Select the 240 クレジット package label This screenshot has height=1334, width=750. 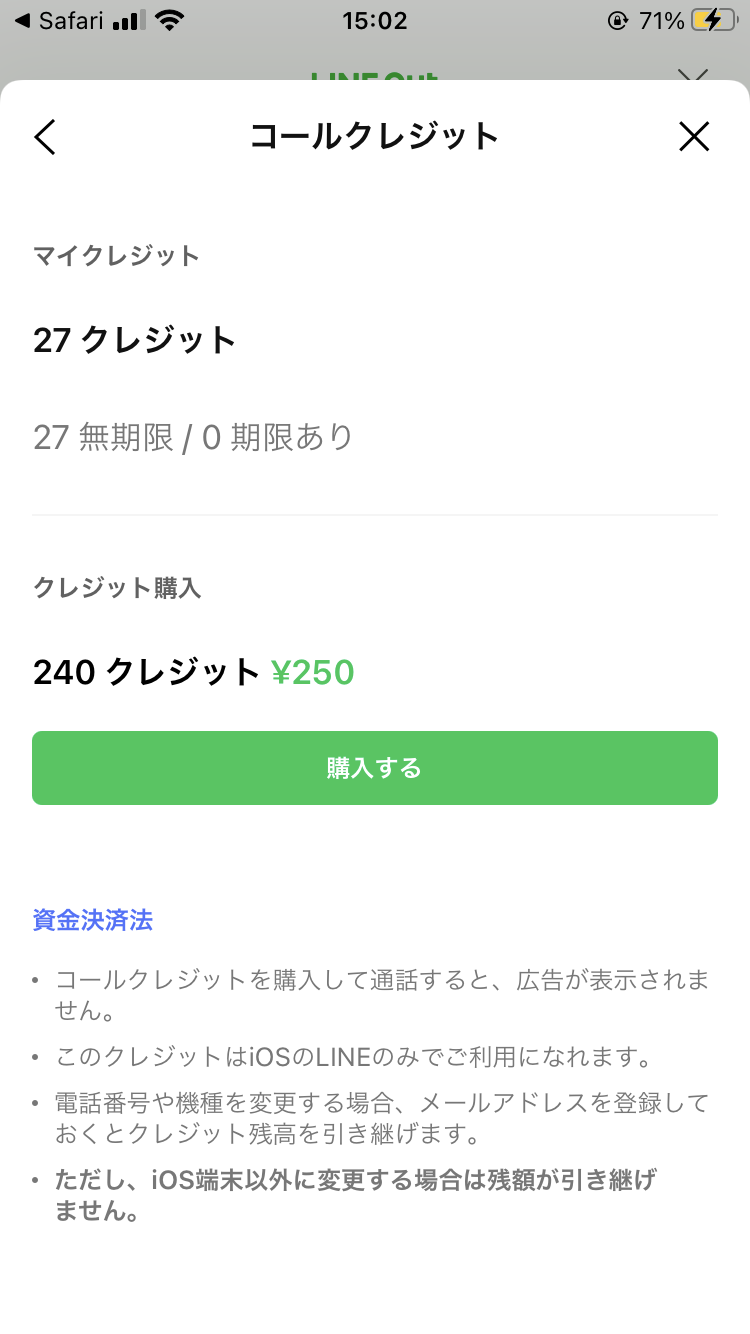tap(146, 672)
